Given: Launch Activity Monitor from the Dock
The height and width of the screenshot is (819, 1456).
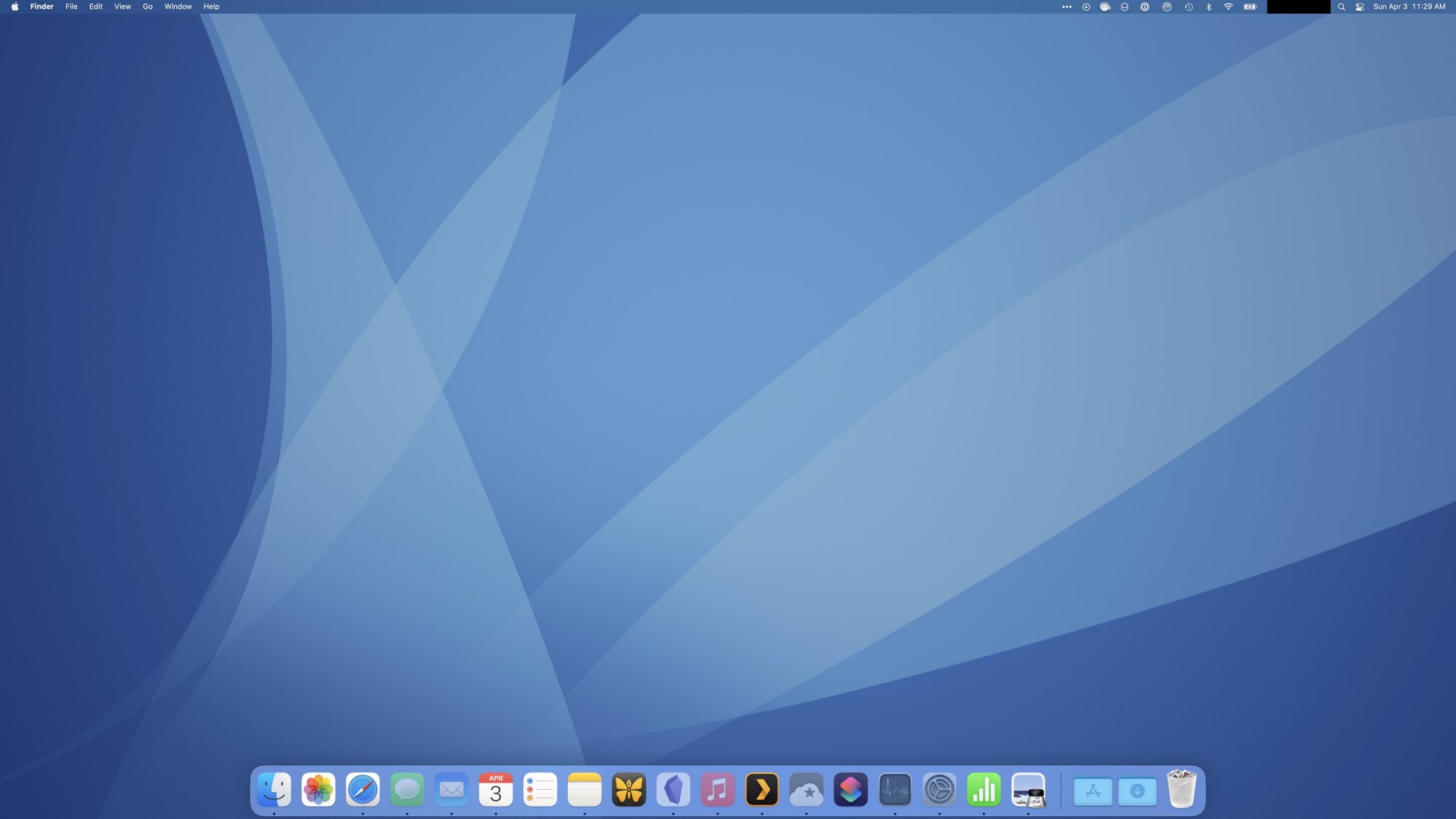Looking at the screenshot, I should tap(895, 790).
